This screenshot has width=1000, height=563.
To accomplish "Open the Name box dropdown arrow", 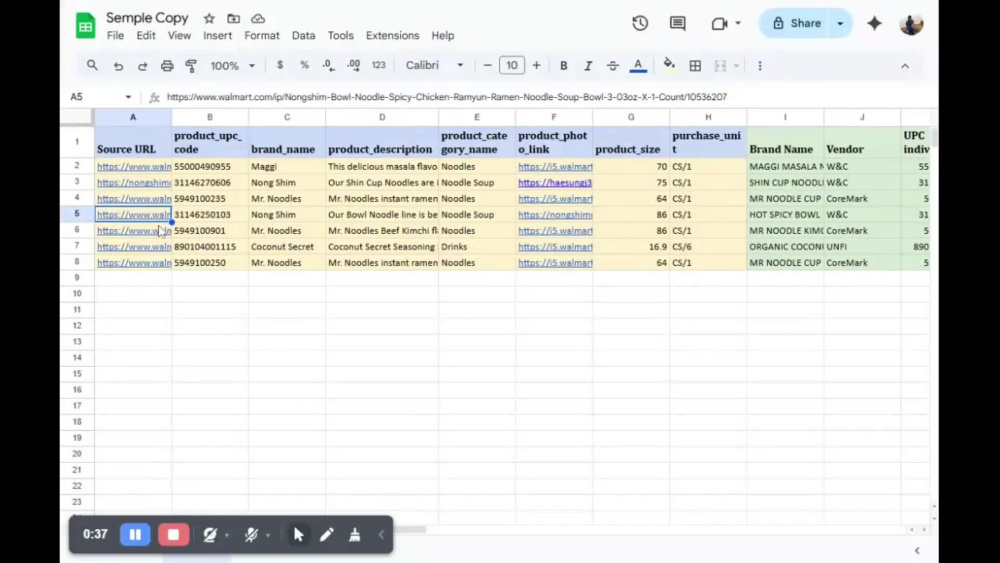I will [x=128, y=97].
